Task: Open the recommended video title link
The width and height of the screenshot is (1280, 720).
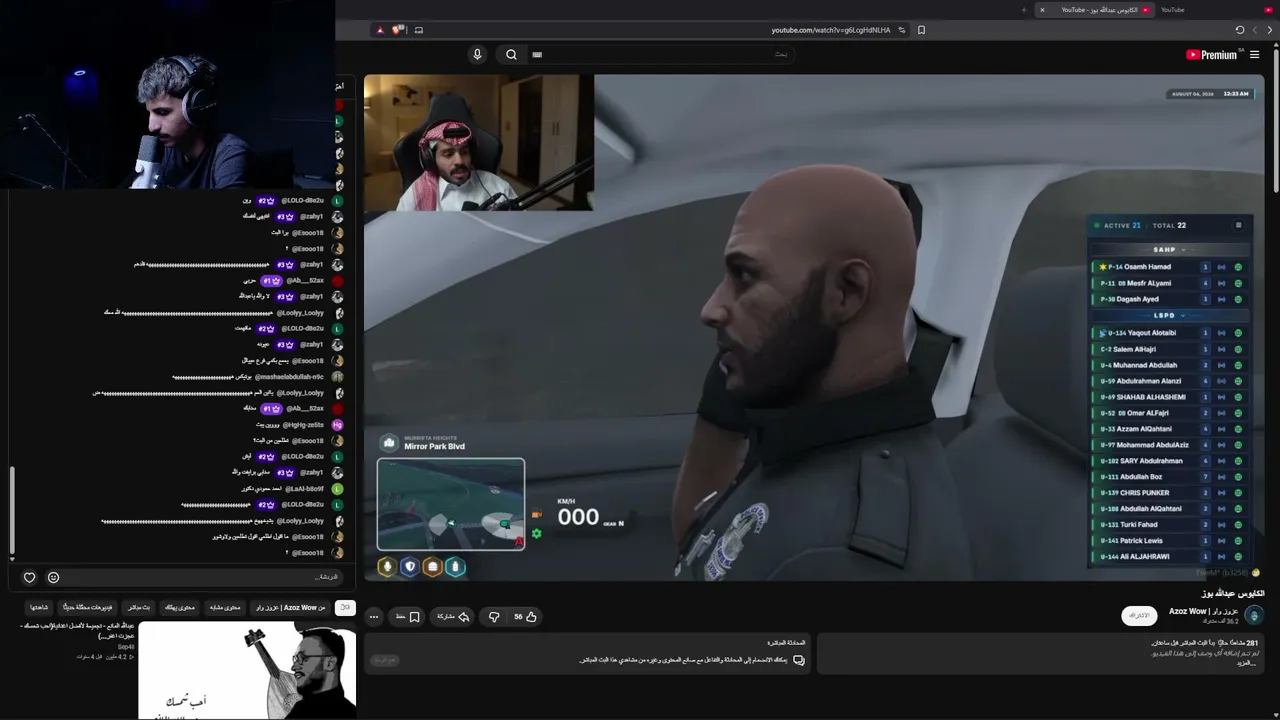Action: (x=77, y=631)
